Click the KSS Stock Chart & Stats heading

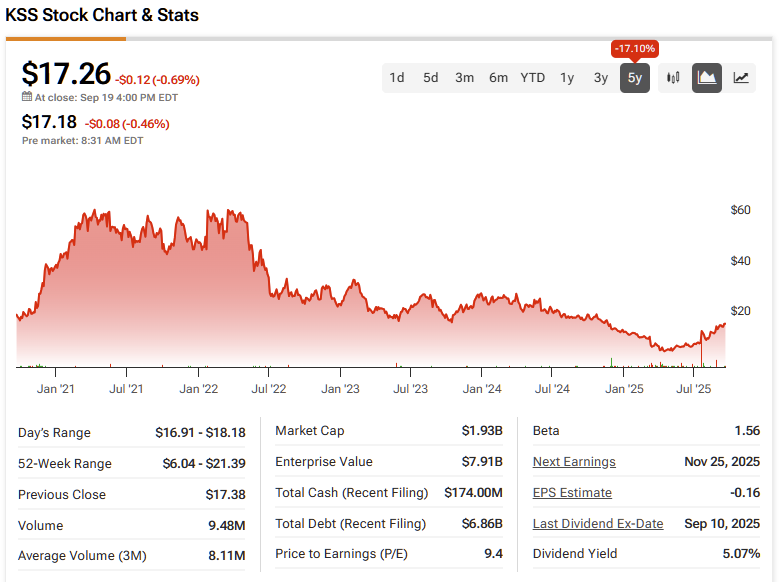(x=102, y=15)
